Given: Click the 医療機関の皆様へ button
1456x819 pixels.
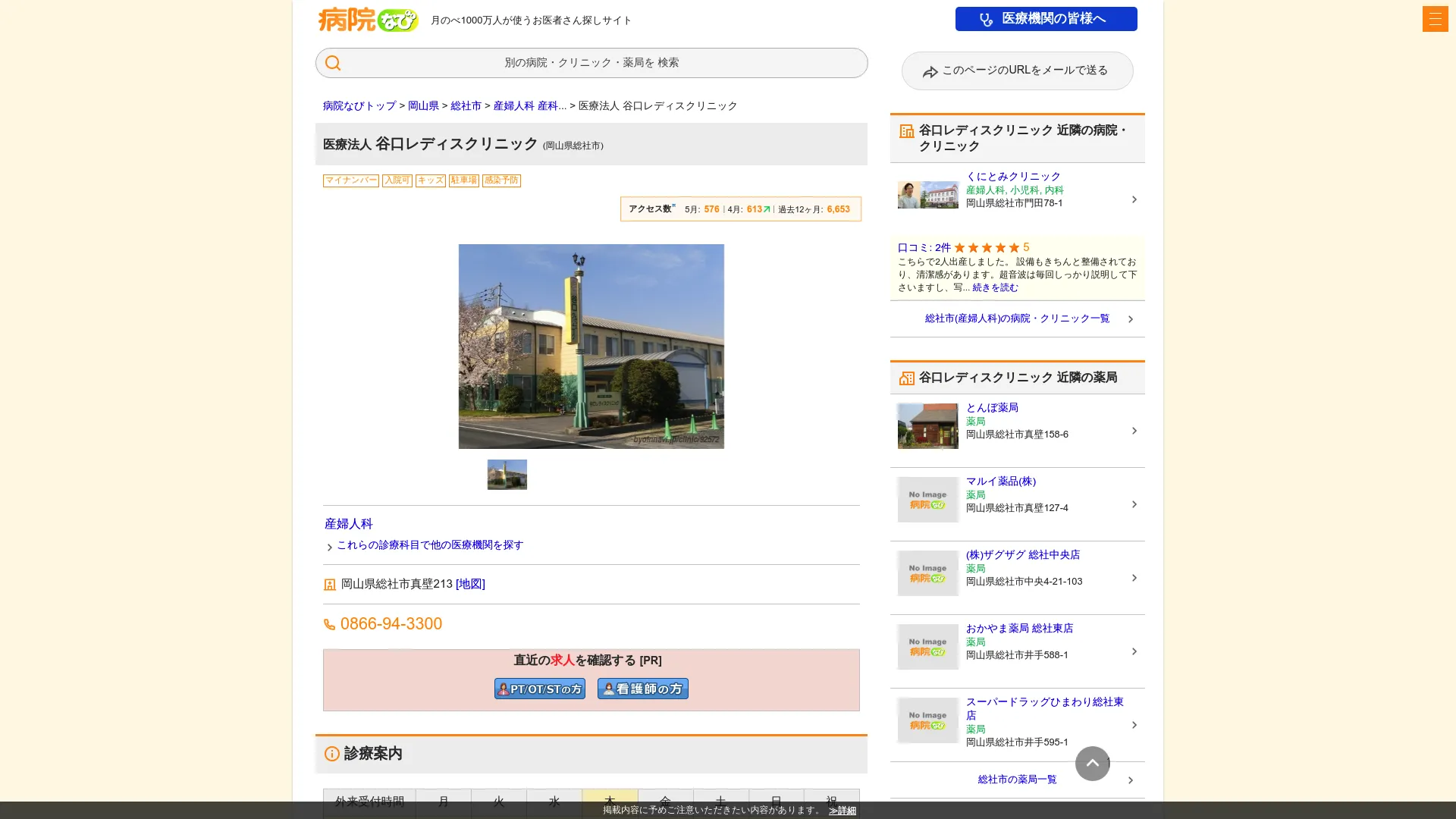Looking at the screenshot, I should [x=1046, y=19].
